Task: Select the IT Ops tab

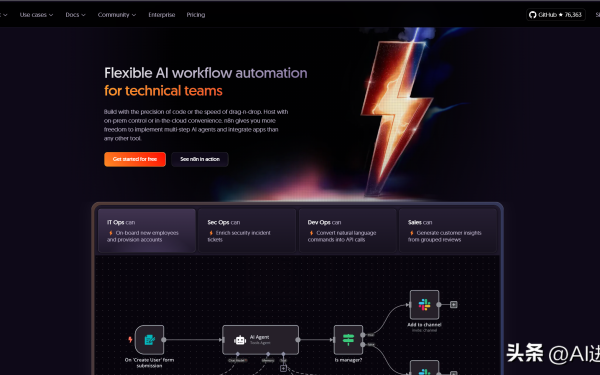Action: (147, 230)
